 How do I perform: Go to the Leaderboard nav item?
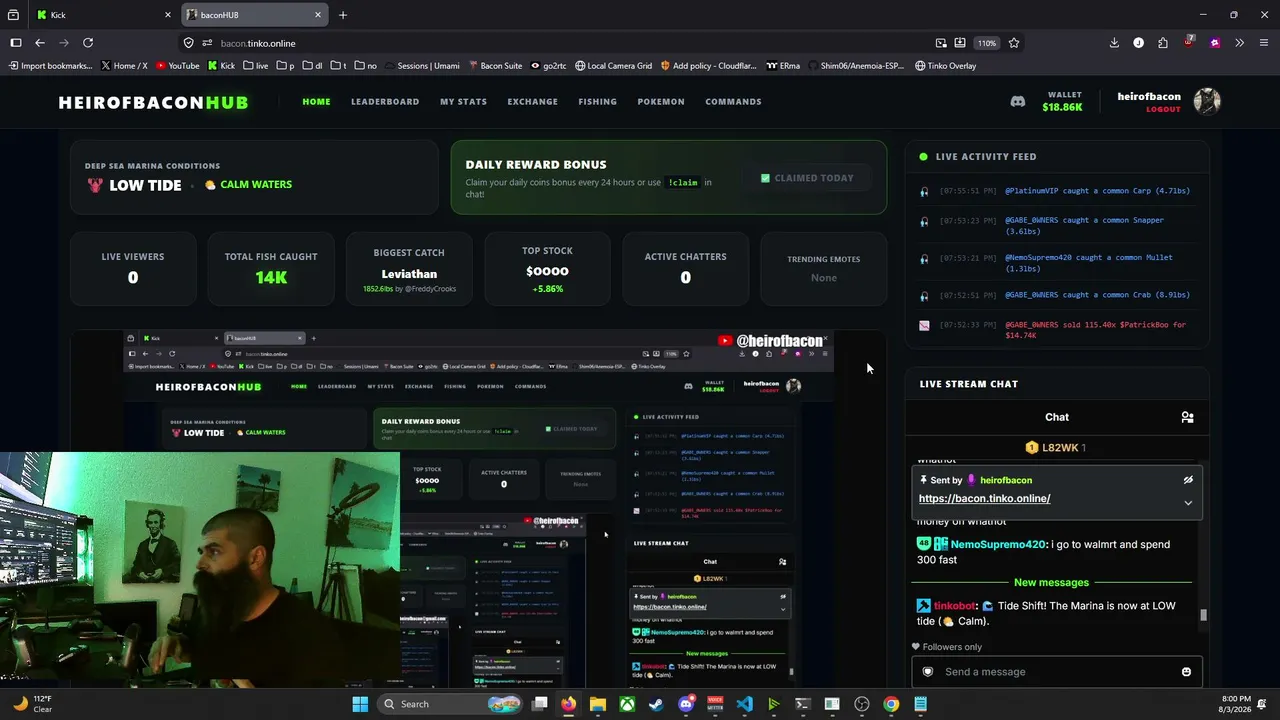[385, 101]
